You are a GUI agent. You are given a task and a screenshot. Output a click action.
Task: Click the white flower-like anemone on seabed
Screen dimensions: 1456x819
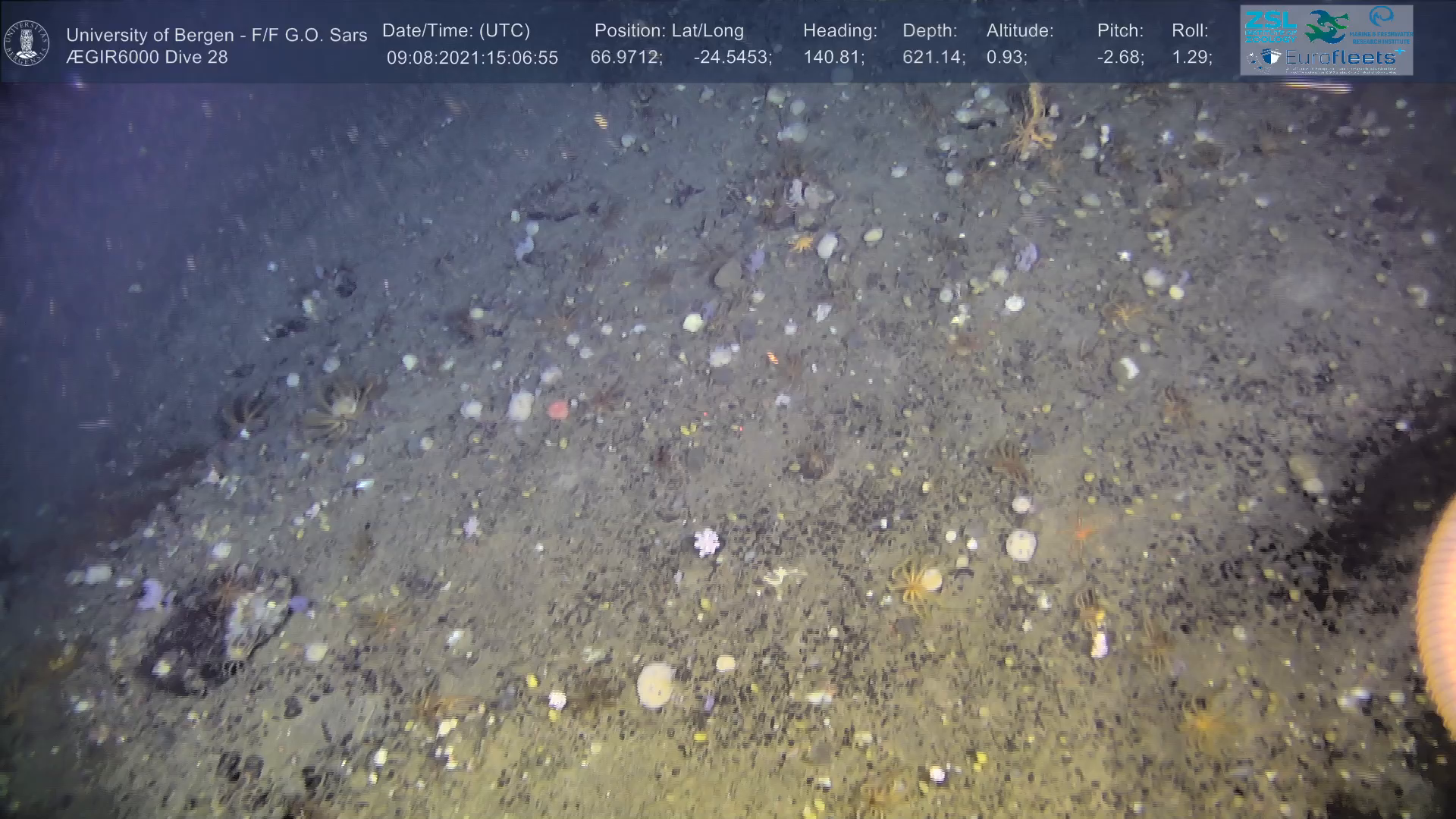pos(706,542)
